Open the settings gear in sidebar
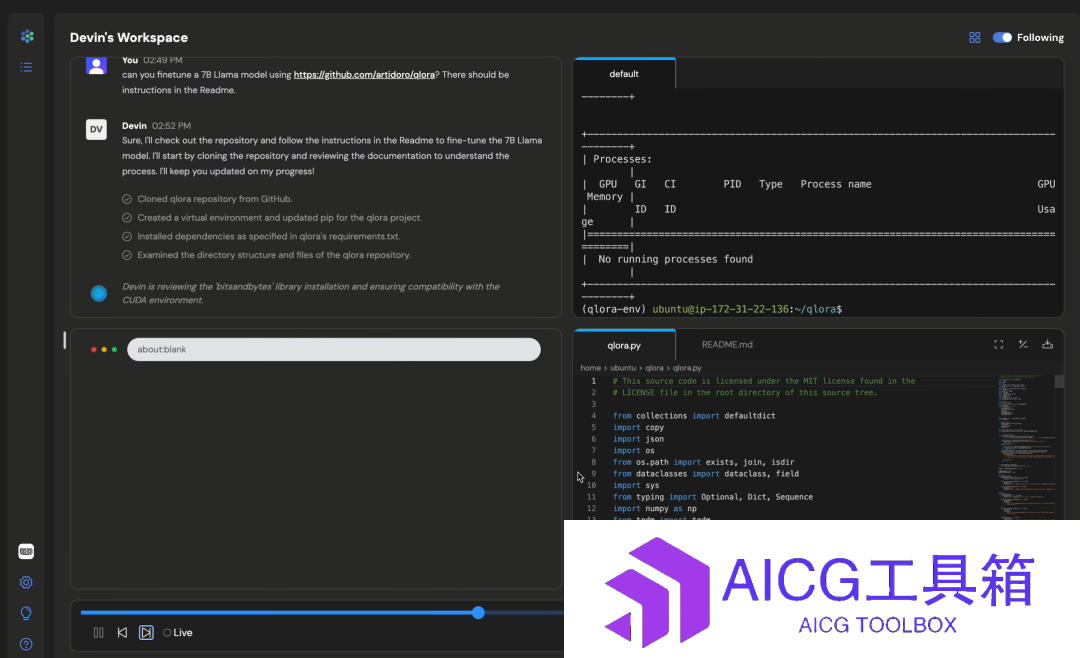This screenshot has width=1080, height=658. click(x=26, y=582)
